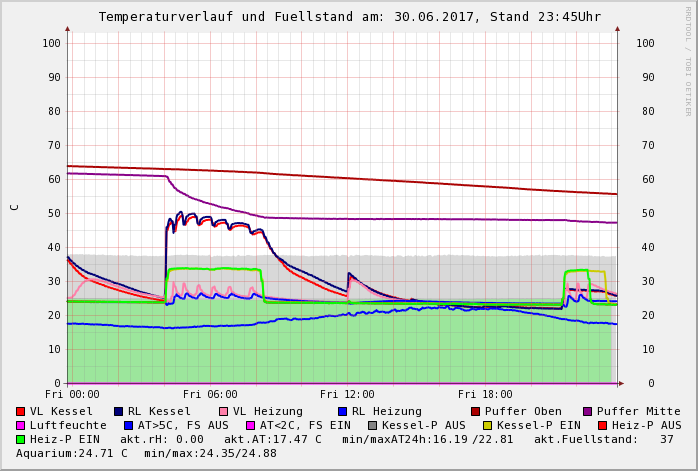Click the red VL Kessel legend swatch
Screen dimensions: 698x471
21,411
